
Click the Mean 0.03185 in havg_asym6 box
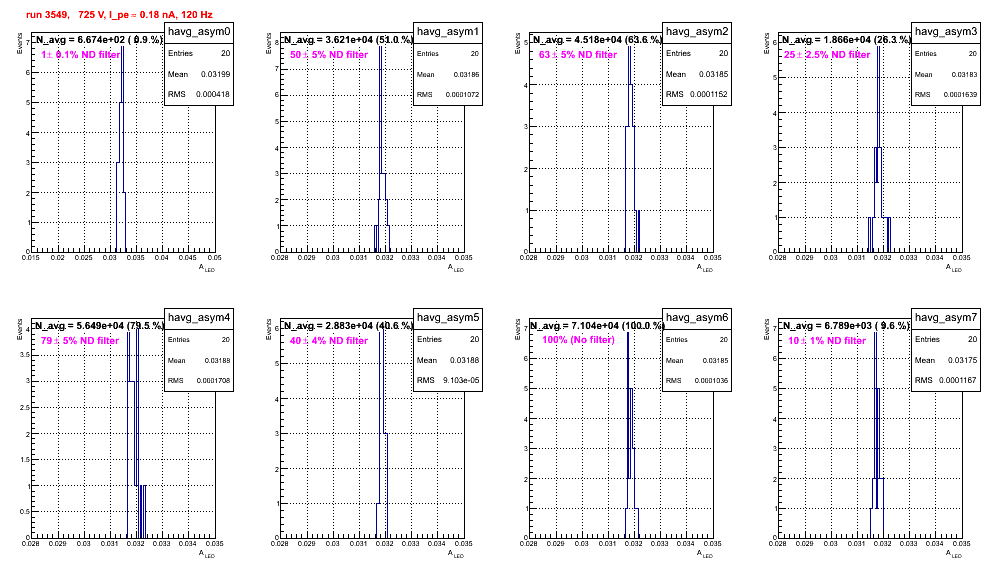pos(715,360)
